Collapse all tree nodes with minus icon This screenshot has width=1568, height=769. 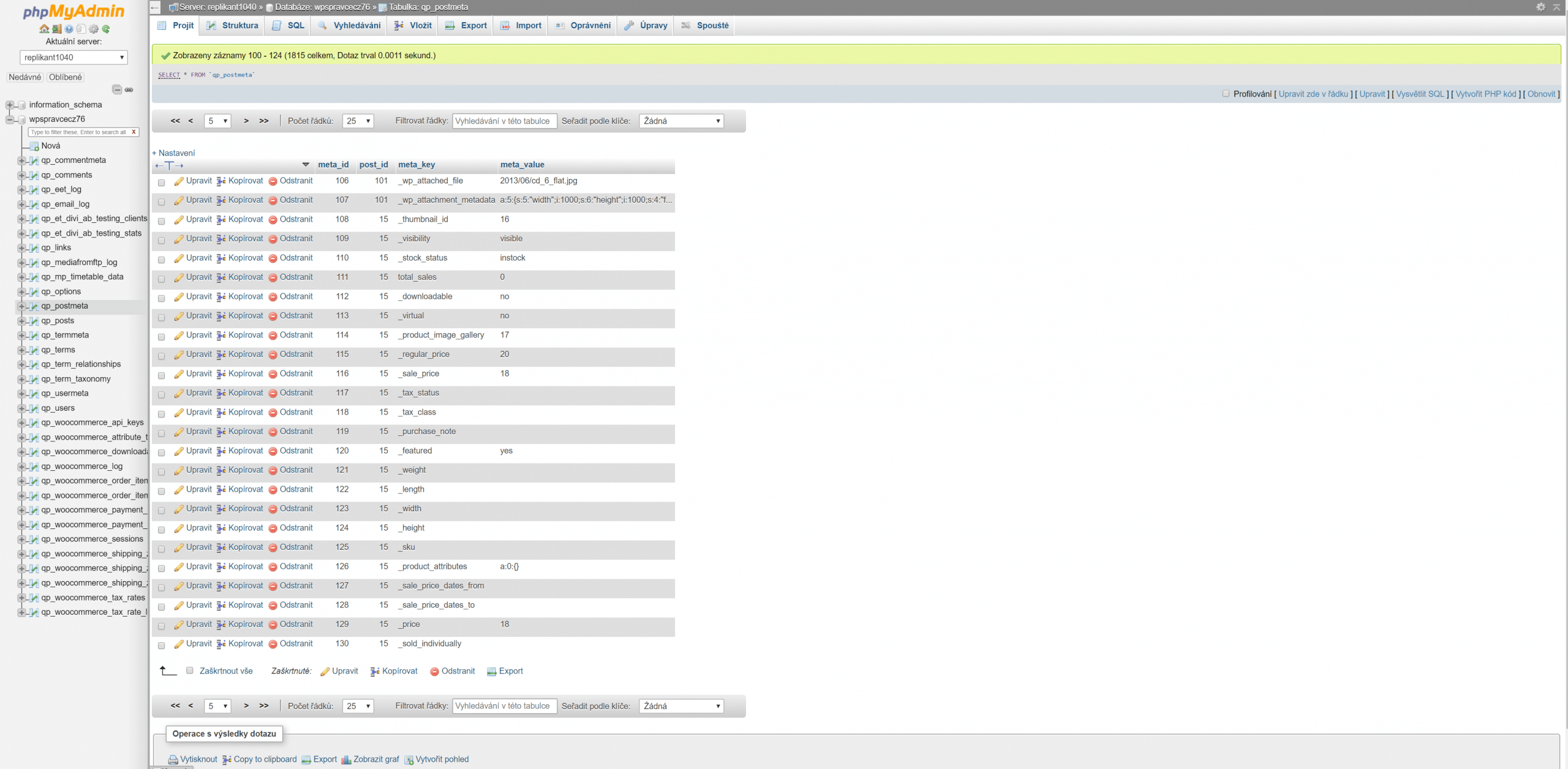tap(117, 89)
